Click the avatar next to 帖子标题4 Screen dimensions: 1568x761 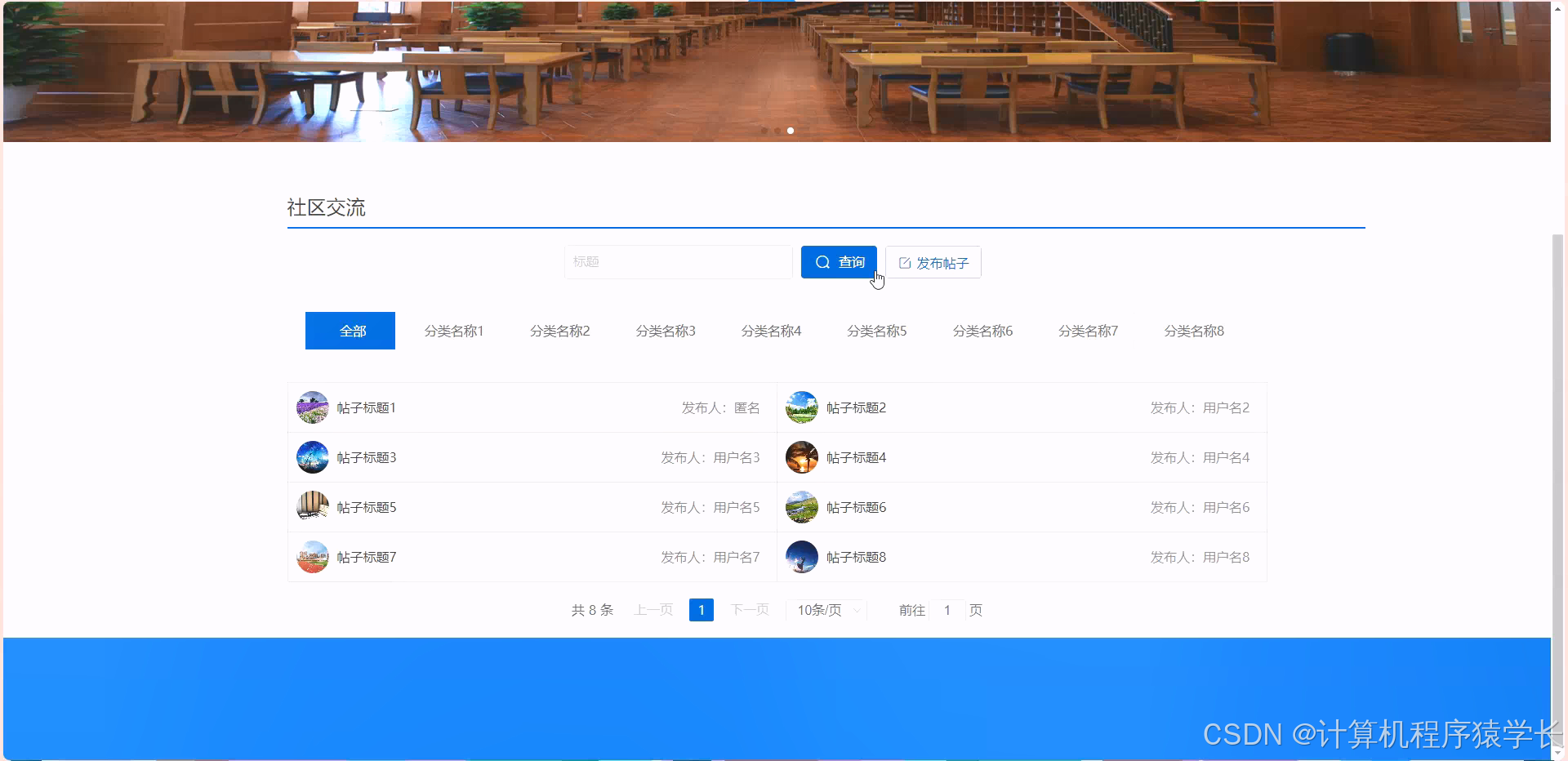click(x=801, y=457)
